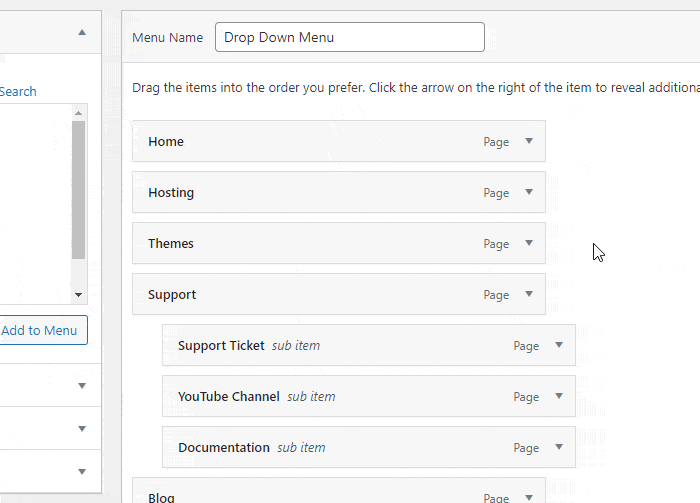The width and height of the screenshot is (700, 503).
Task: Switch to the Search tab
Action: (18, 91)
